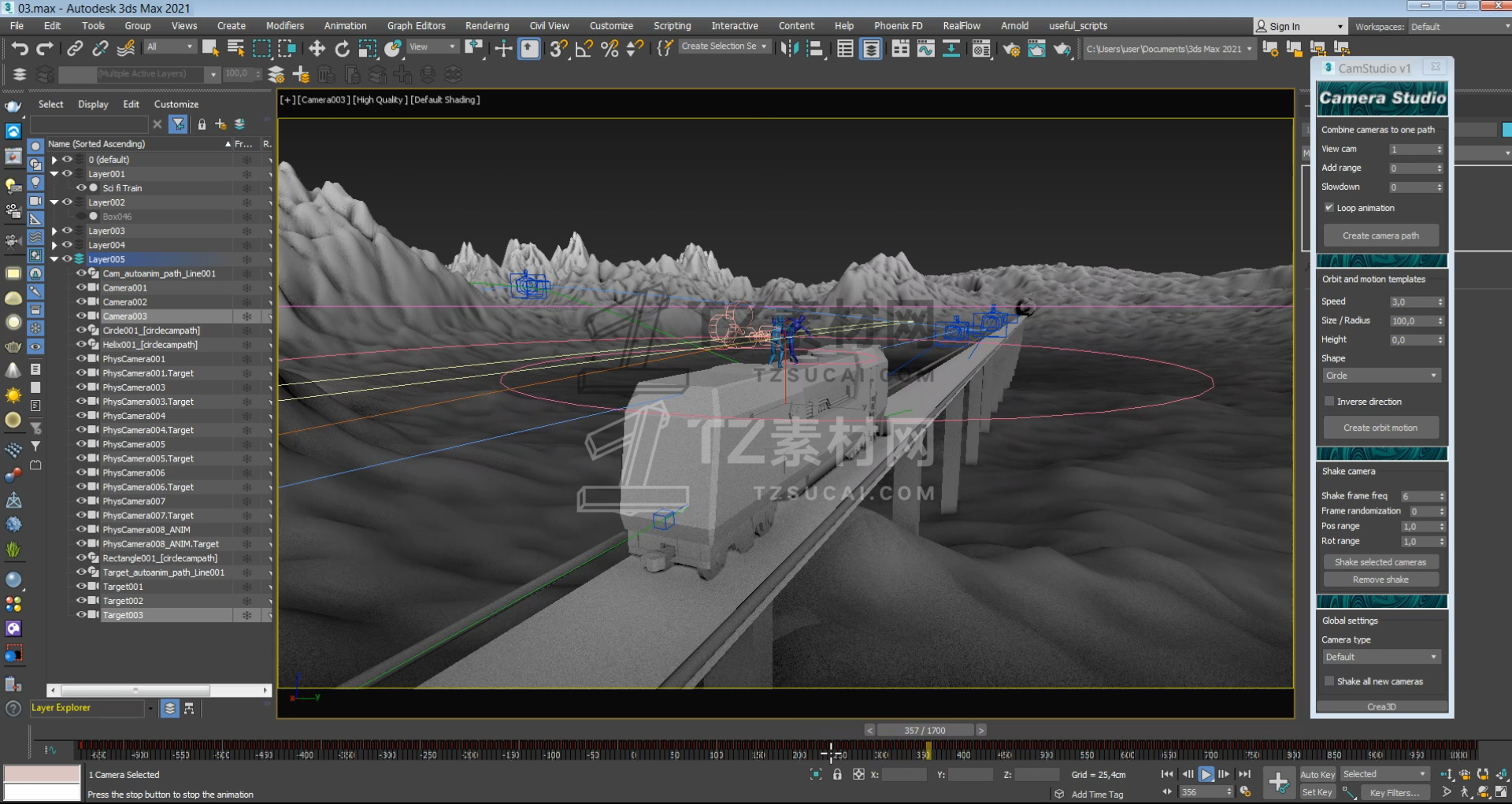This screenshot has width=1512, height=804.
Task: Select the Rectangular Selection Region tool
Action: 261,49
